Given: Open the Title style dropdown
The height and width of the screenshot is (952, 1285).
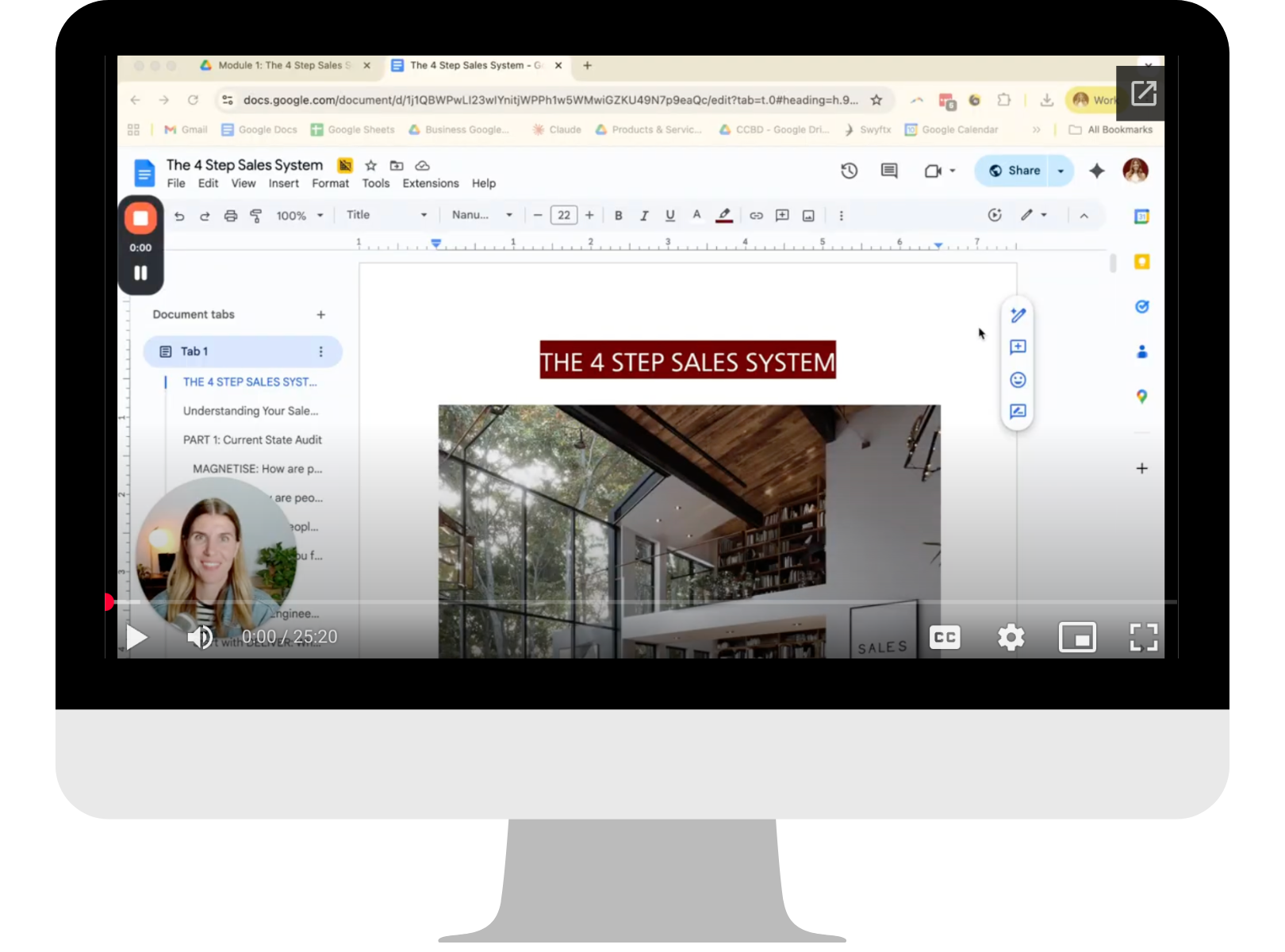Looking at the screenshot, I should pos(387,215).
